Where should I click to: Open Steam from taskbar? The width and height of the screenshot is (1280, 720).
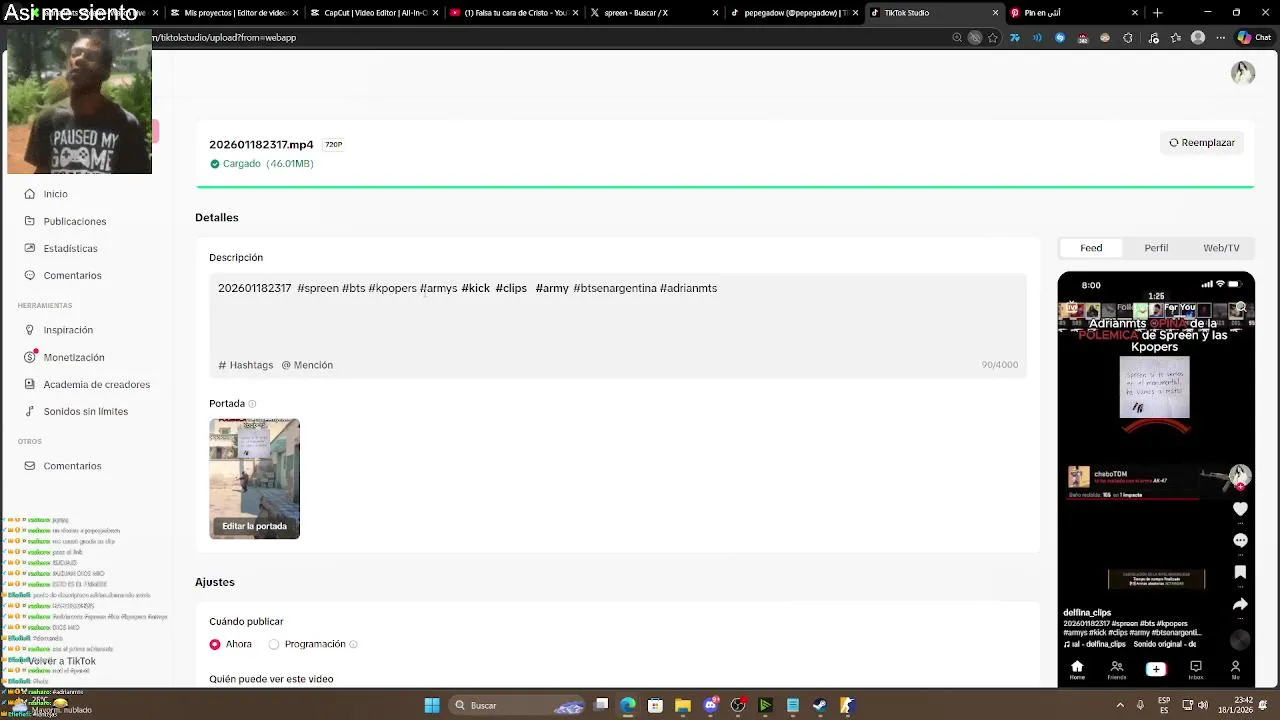tap(819, 705)
